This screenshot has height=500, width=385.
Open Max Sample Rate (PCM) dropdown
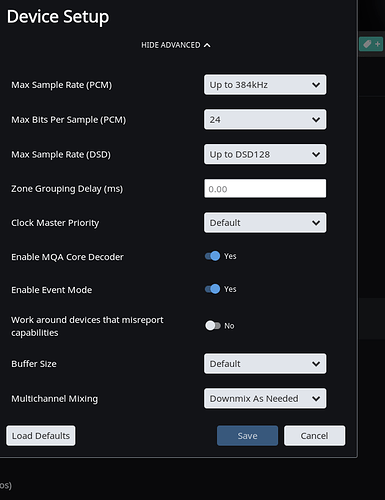[265, 85]
